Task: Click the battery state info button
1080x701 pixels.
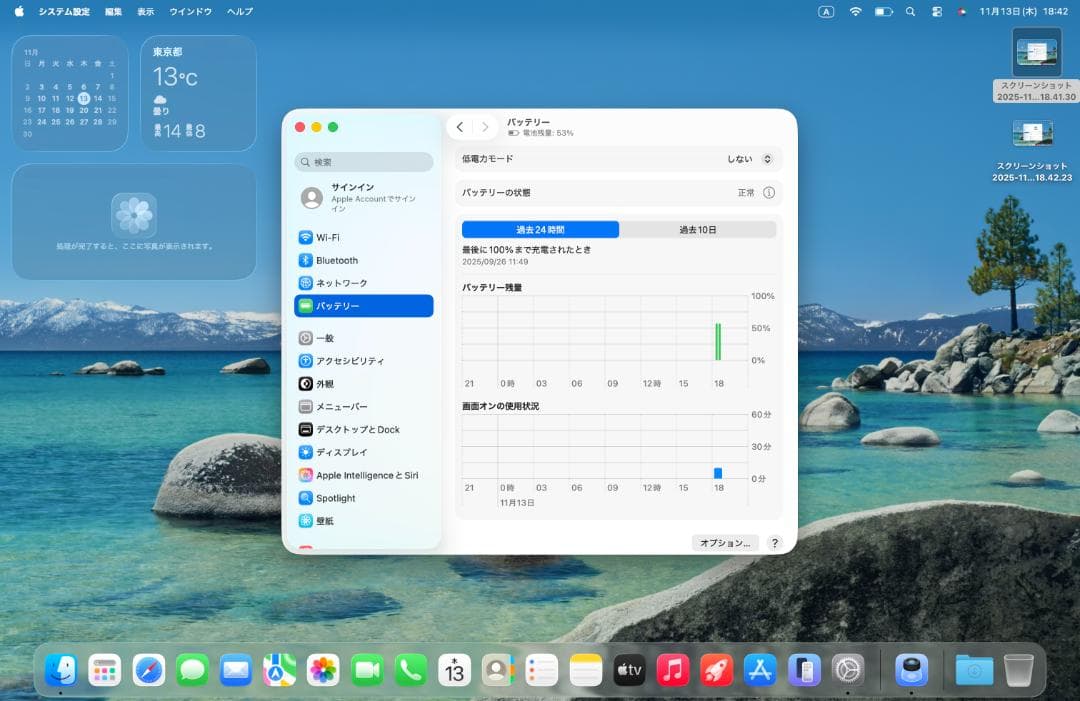Action: 767,192
